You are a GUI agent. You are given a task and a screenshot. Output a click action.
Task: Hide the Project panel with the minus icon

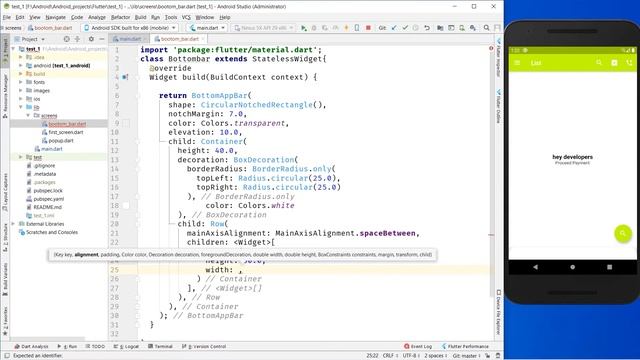pos(102,39)
